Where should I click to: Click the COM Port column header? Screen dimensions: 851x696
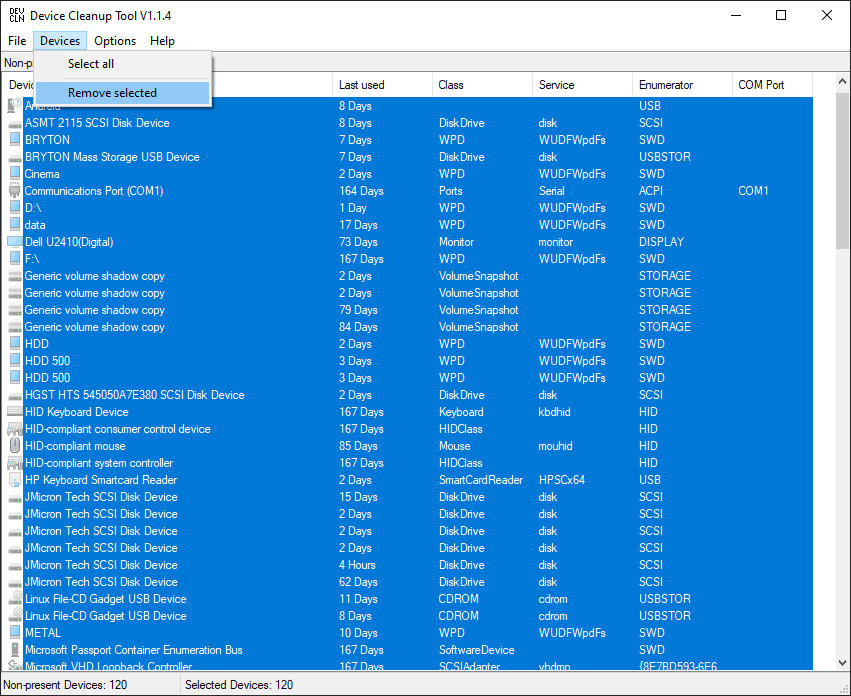coord(772,85)
